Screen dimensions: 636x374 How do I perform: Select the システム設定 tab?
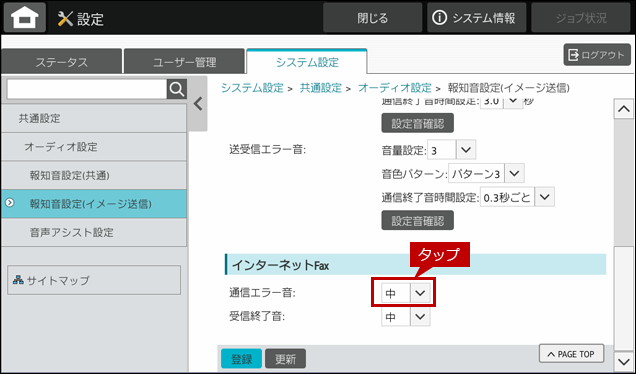(307, 62)
